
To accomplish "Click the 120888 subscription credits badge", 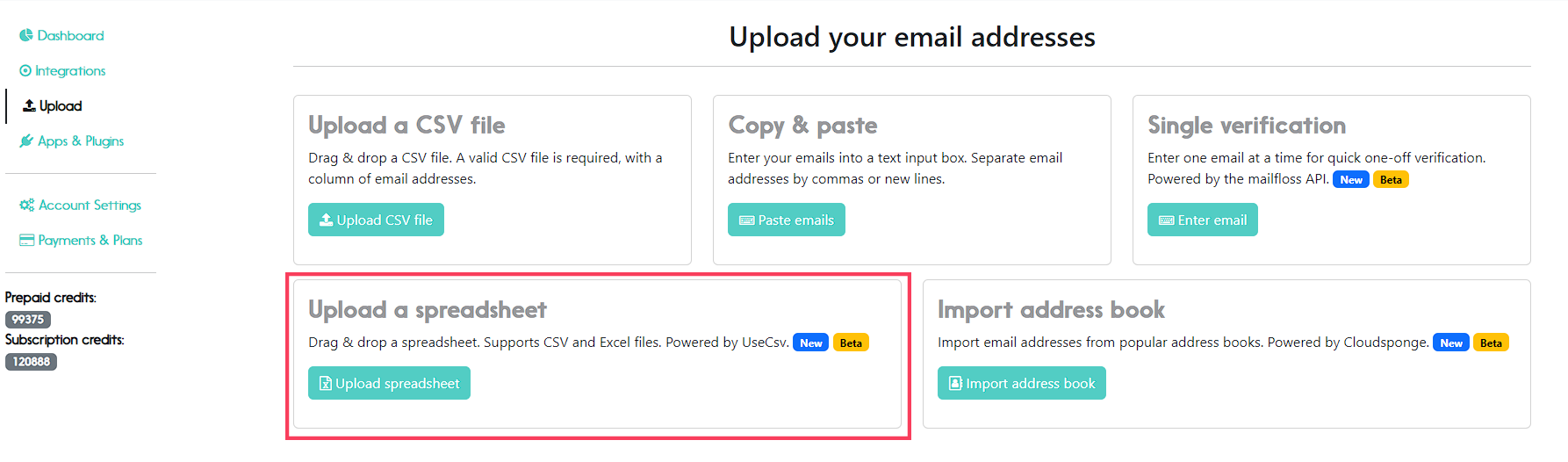I will coord(31,362).
